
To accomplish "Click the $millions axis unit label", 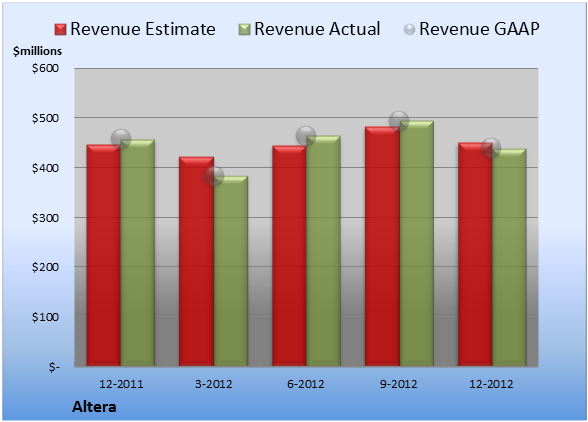I will (x=37, y=51).
